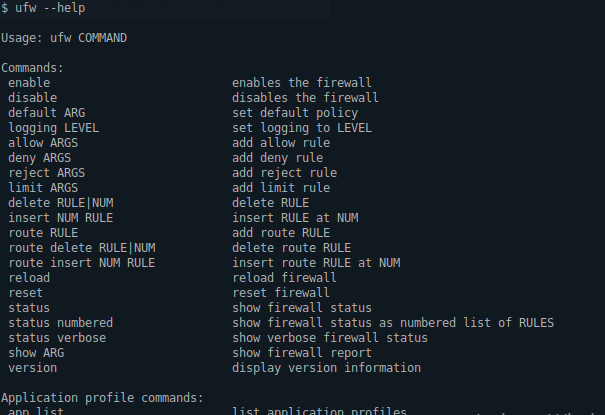Click the 'reject ARGS' command
605x415 pixels.
coord(47,173)
